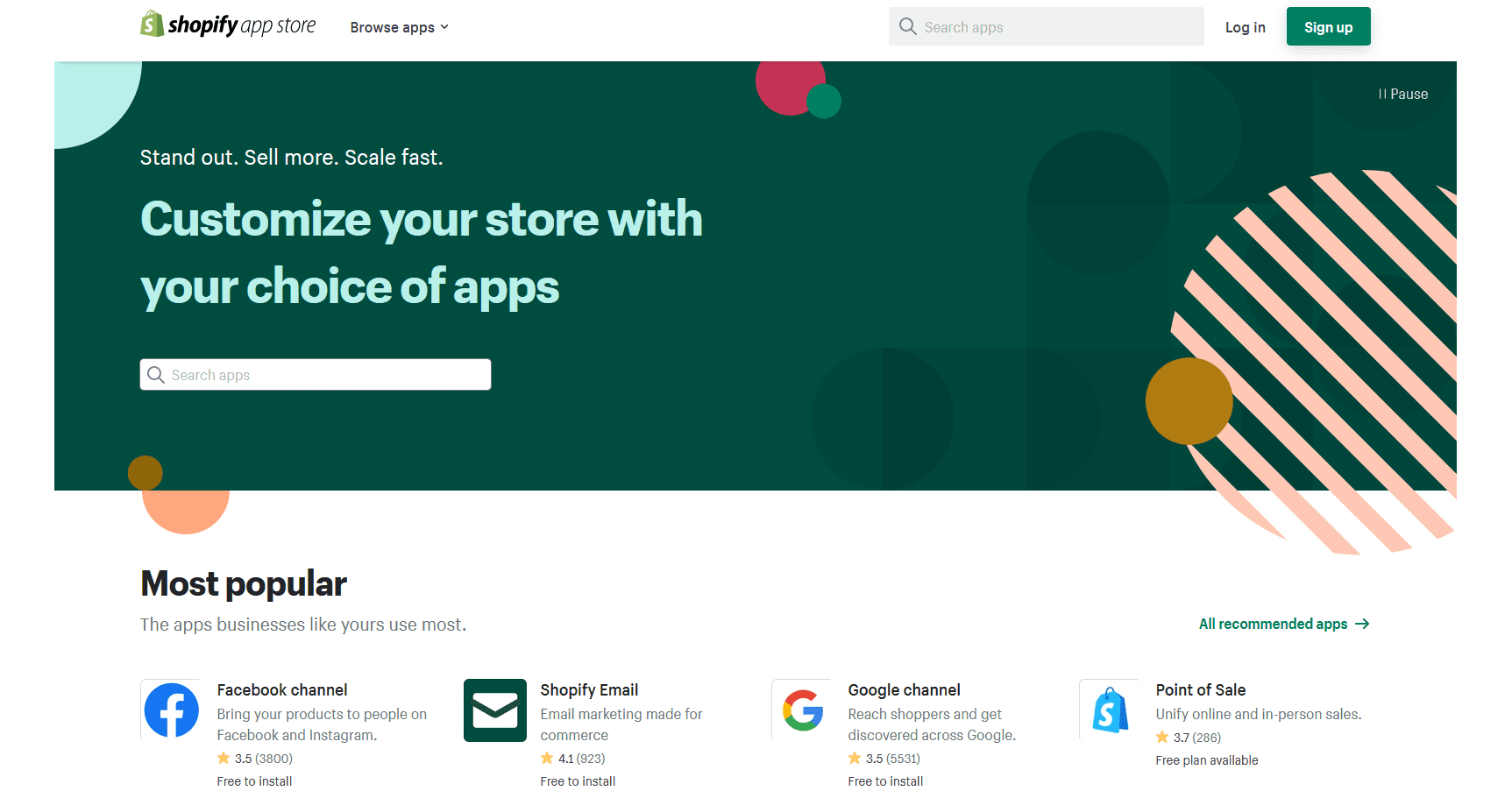Click Free to install under Google channel
1512x791 pixels.
tap(885, 780)
